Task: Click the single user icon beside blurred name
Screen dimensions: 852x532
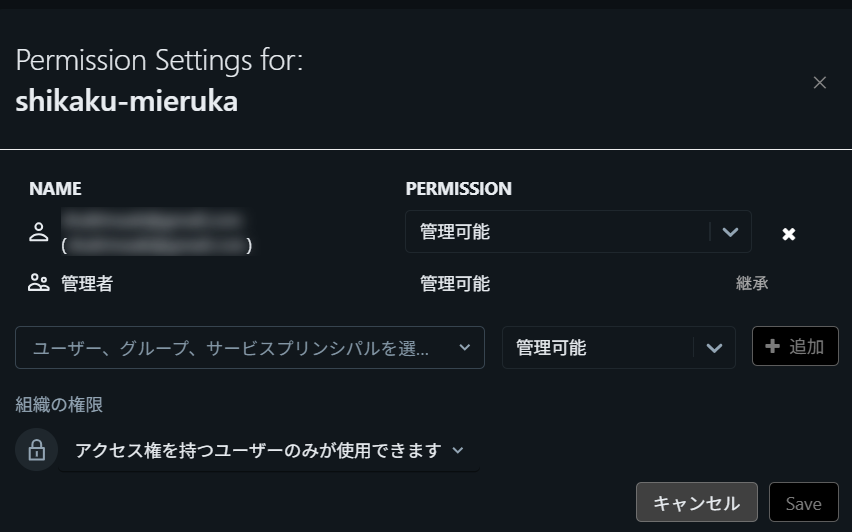Action: click(38, 232)
